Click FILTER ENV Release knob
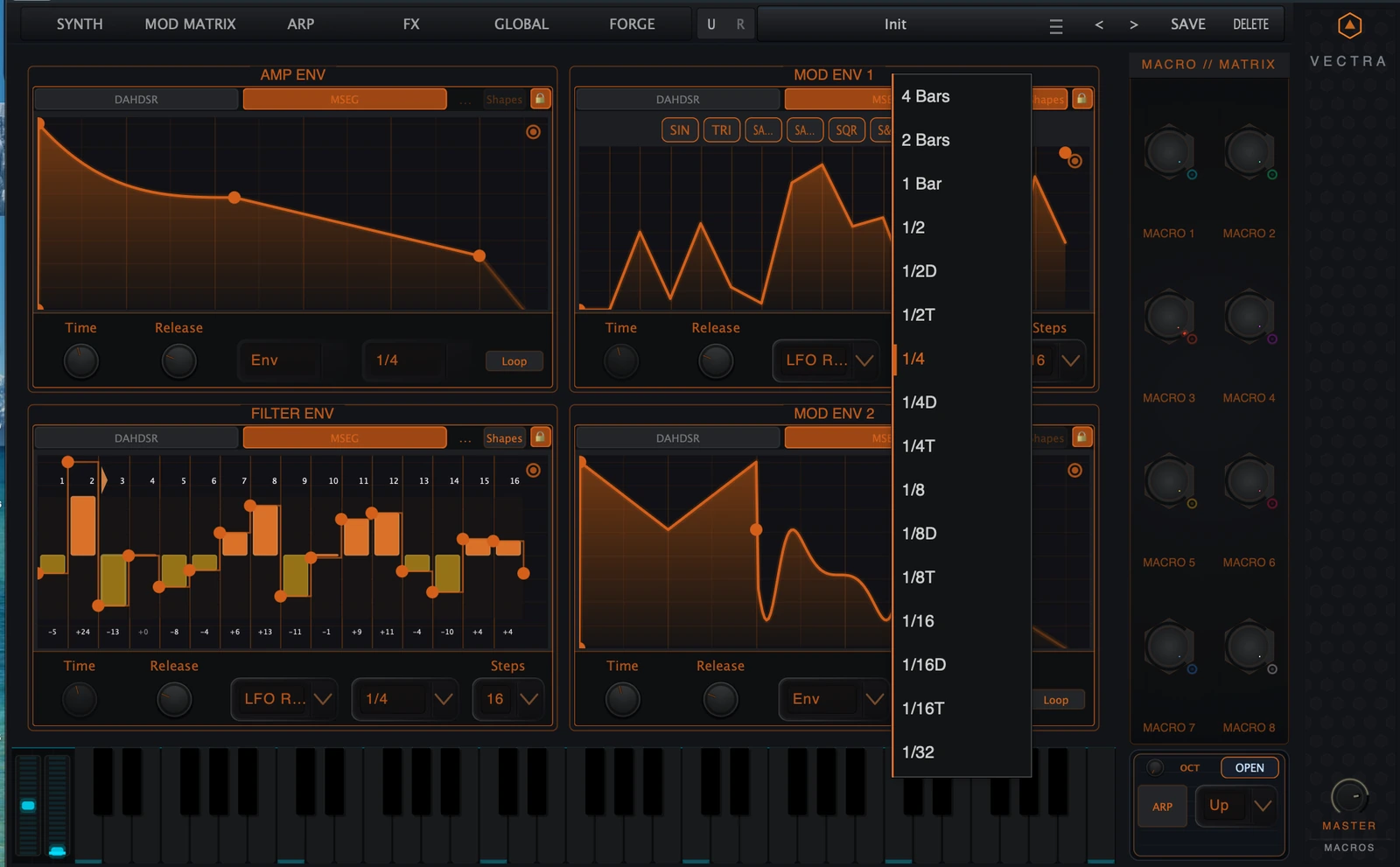The width and height of the screenshot is (1400, 867). point(173,699)
